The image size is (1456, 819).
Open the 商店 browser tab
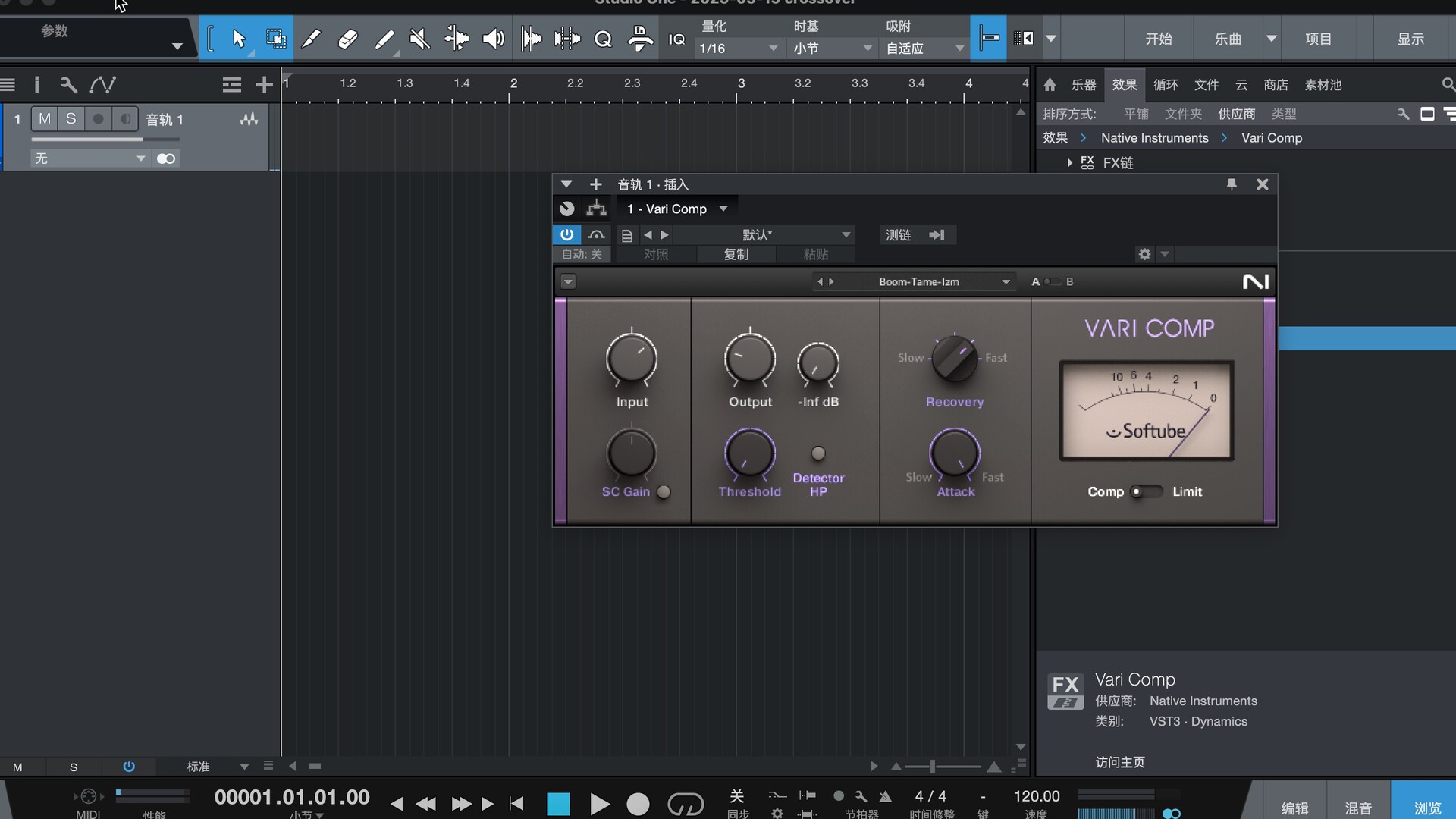[x=1276, y=85]
